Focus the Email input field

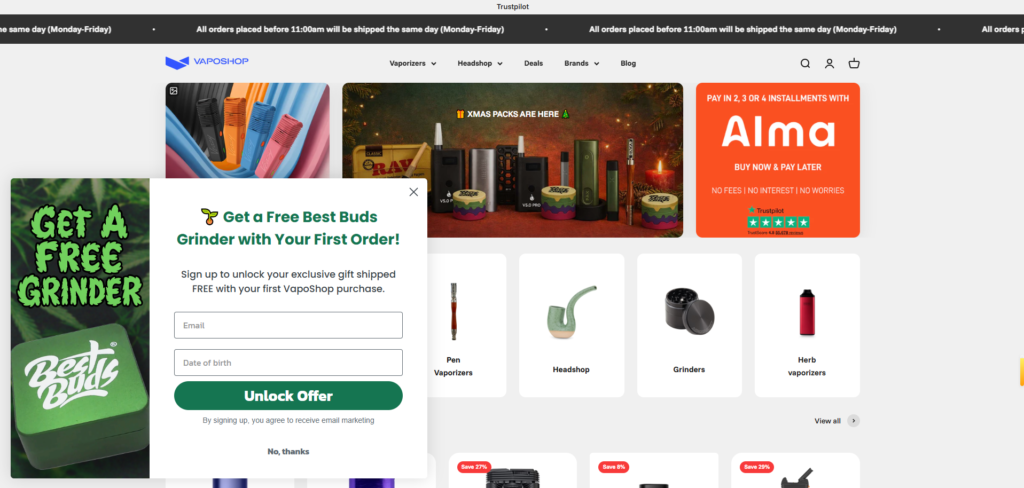pyautogui.click(x=288, y=325)
